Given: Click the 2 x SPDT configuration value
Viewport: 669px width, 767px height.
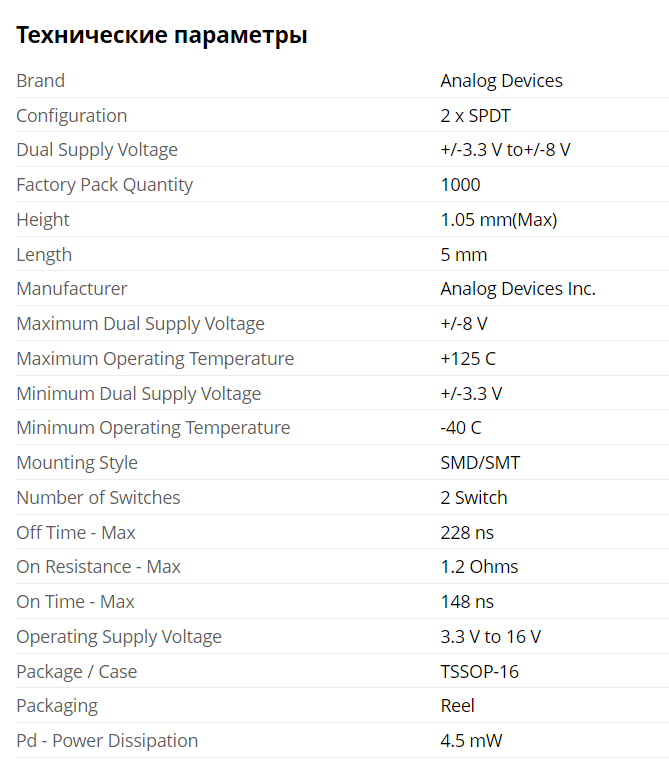Looking at the screenshot, I should pos(475,116).
